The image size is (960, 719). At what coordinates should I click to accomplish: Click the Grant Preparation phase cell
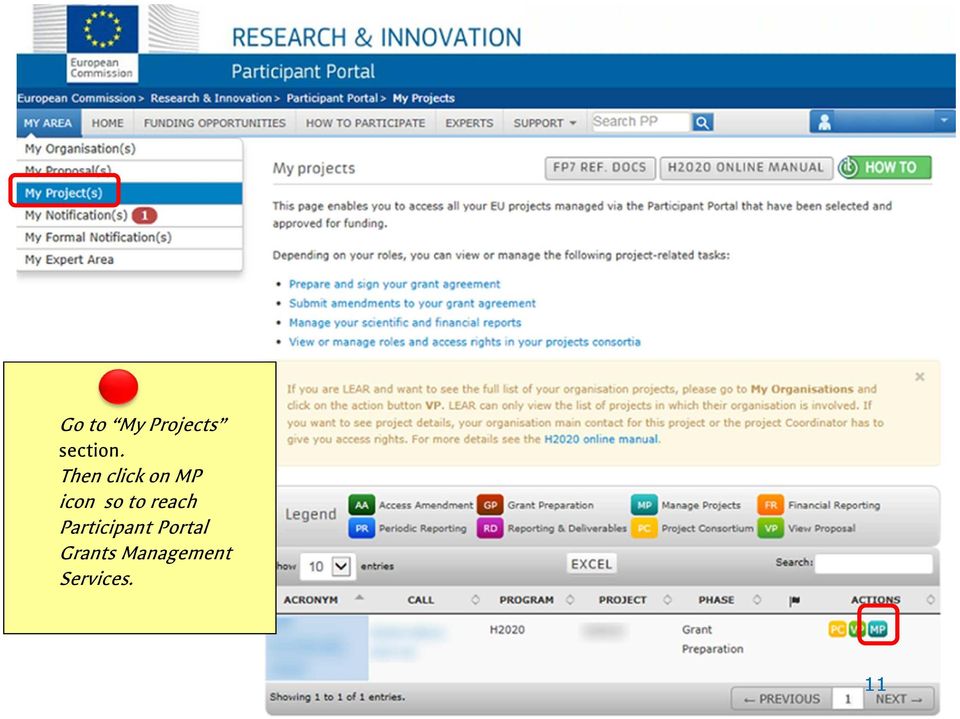(713, 639)
